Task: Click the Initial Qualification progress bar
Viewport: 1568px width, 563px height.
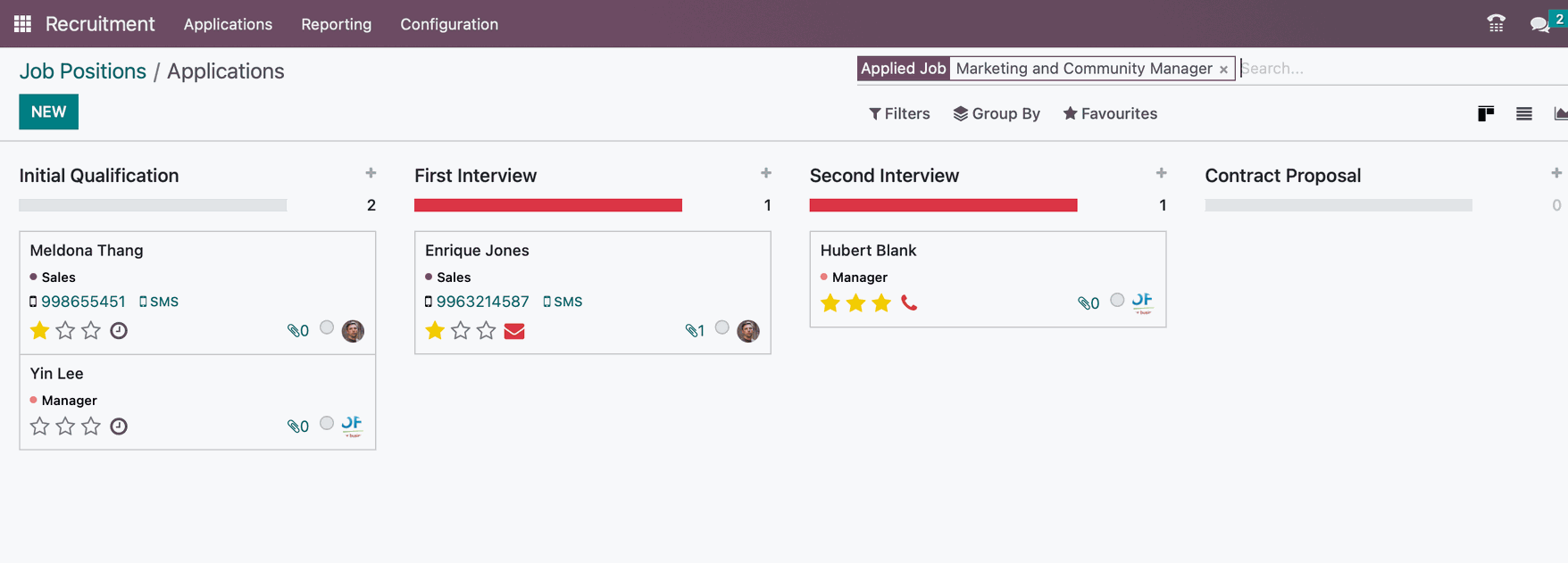Action: coord(153,205)
